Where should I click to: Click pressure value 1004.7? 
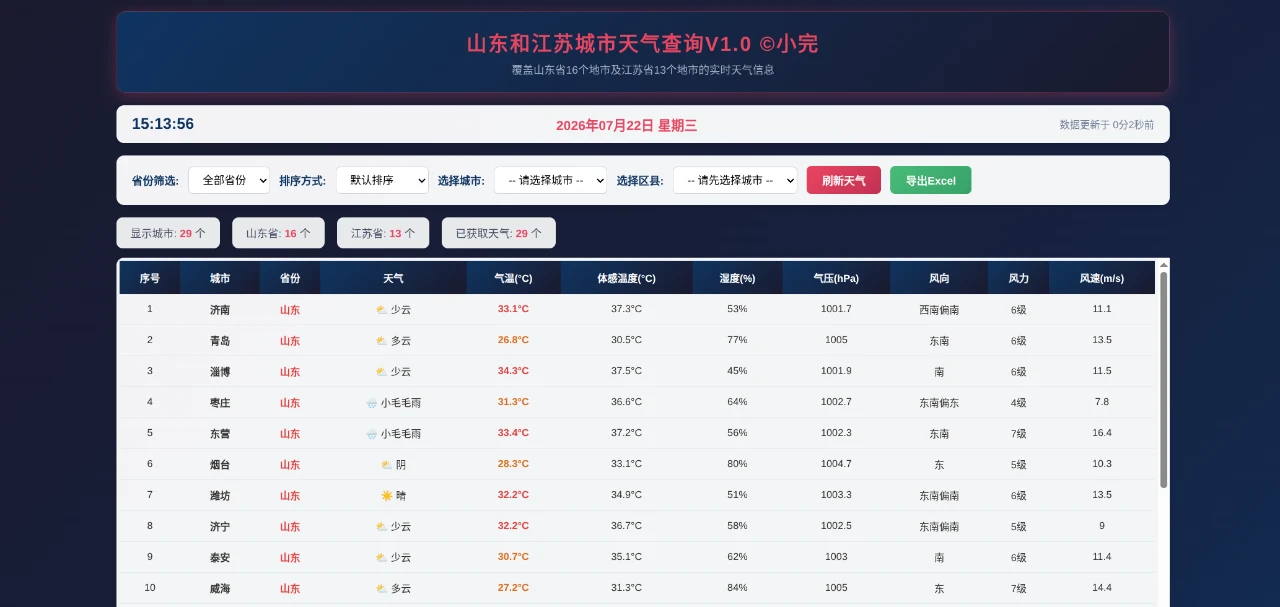click(x=836, y=464)
